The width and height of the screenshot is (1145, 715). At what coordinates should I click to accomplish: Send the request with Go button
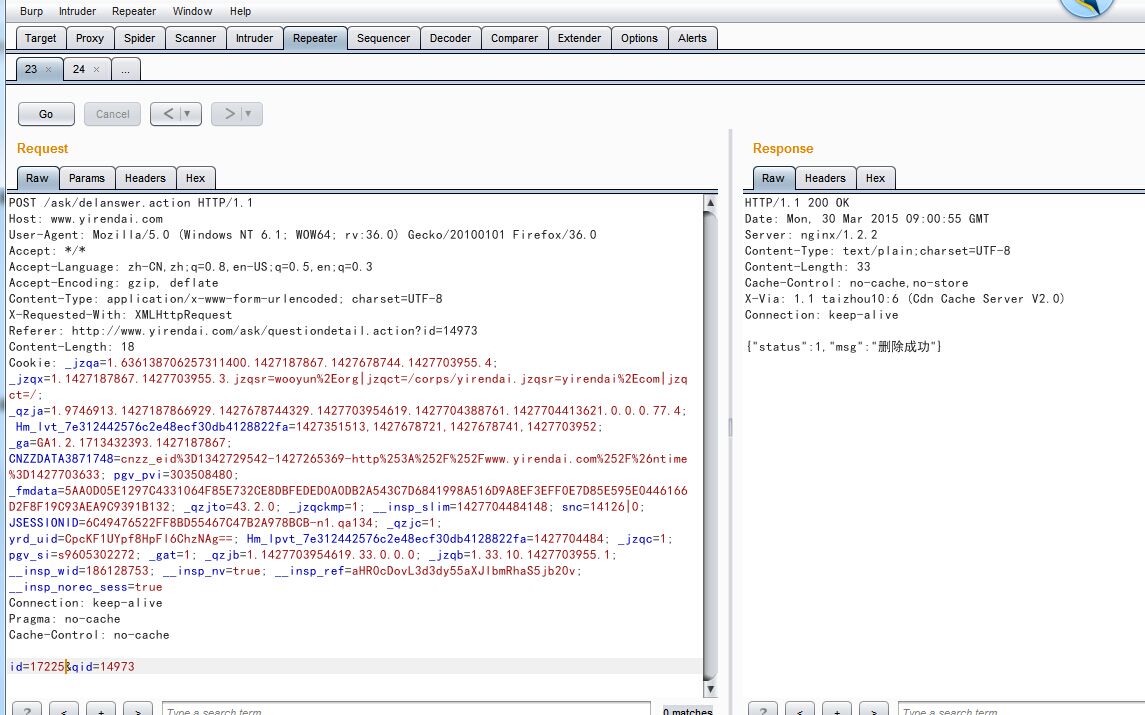pos(46,114)
